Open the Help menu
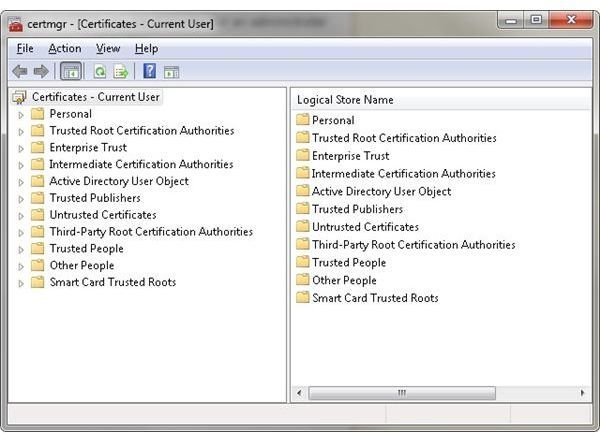Viewport: 600px width, 434px height. pos(147,49)
